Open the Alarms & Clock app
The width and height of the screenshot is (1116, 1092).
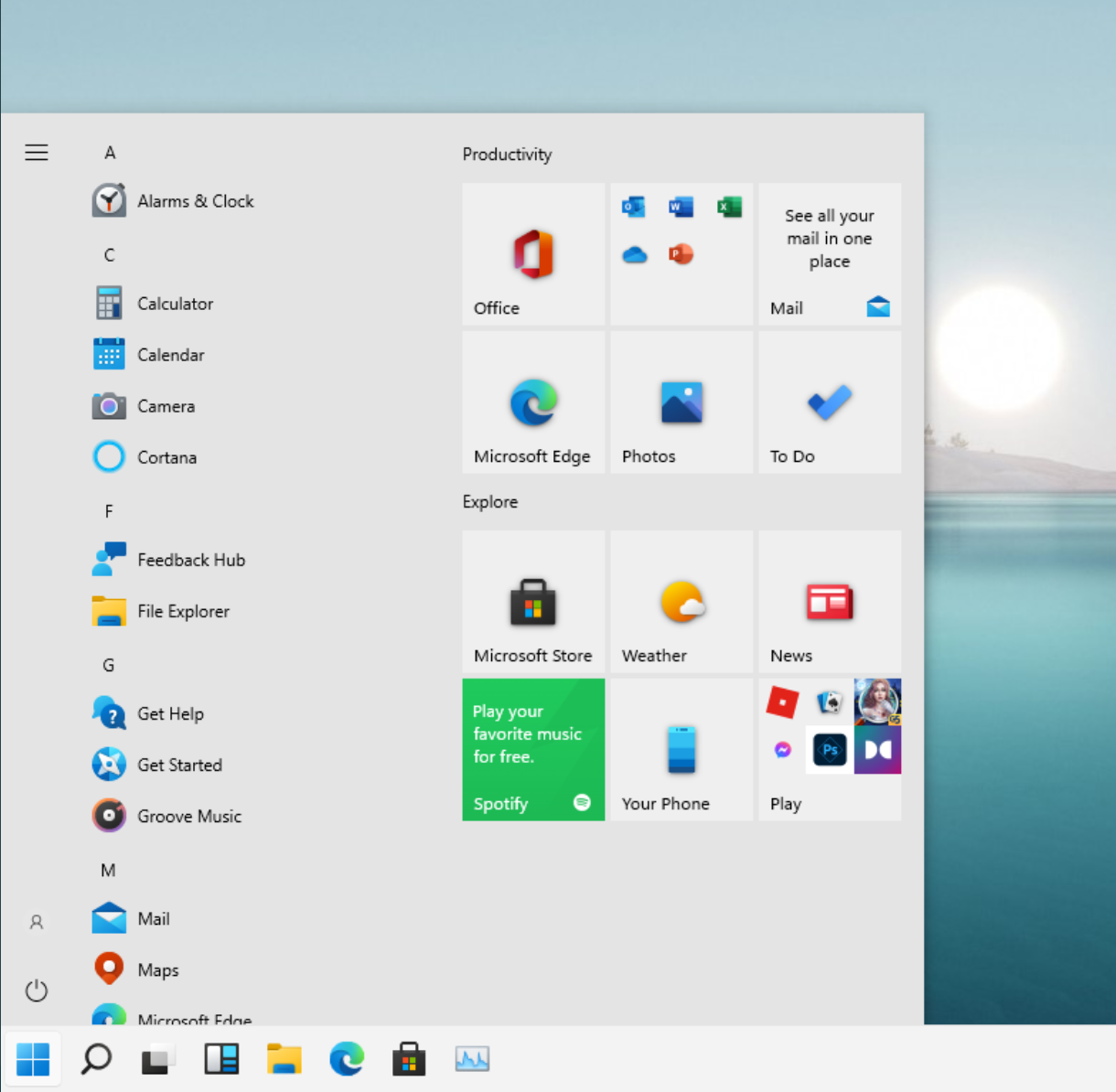click(195, 201)
